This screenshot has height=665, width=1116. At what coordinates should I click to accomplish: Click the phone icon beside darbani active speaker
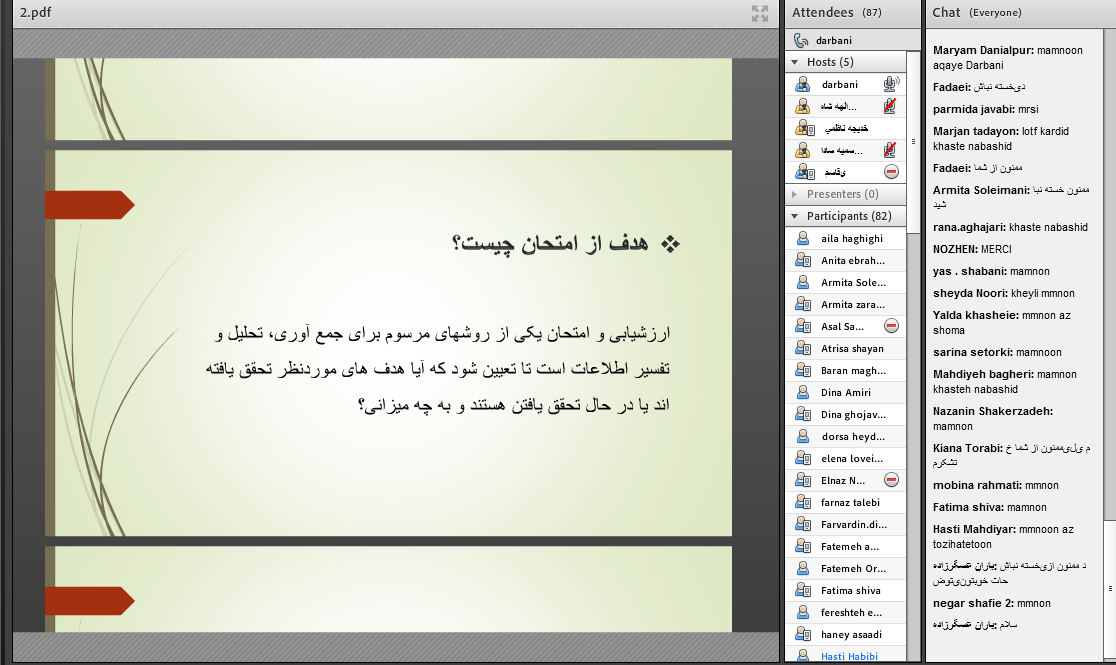[800, 41]
